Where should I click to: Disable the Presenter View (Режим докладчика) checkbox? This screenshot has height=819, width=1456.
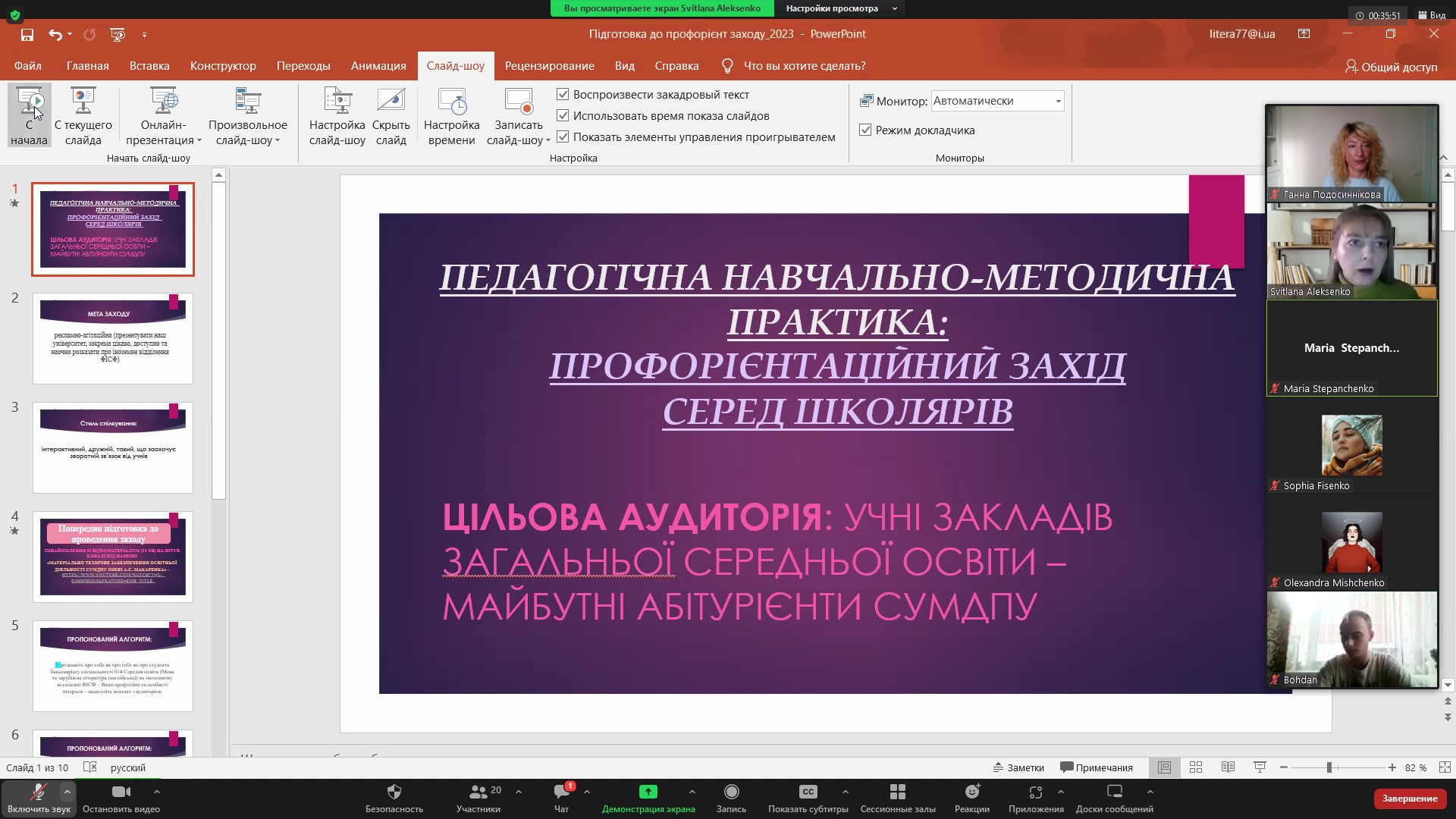(x=865, y=130)
